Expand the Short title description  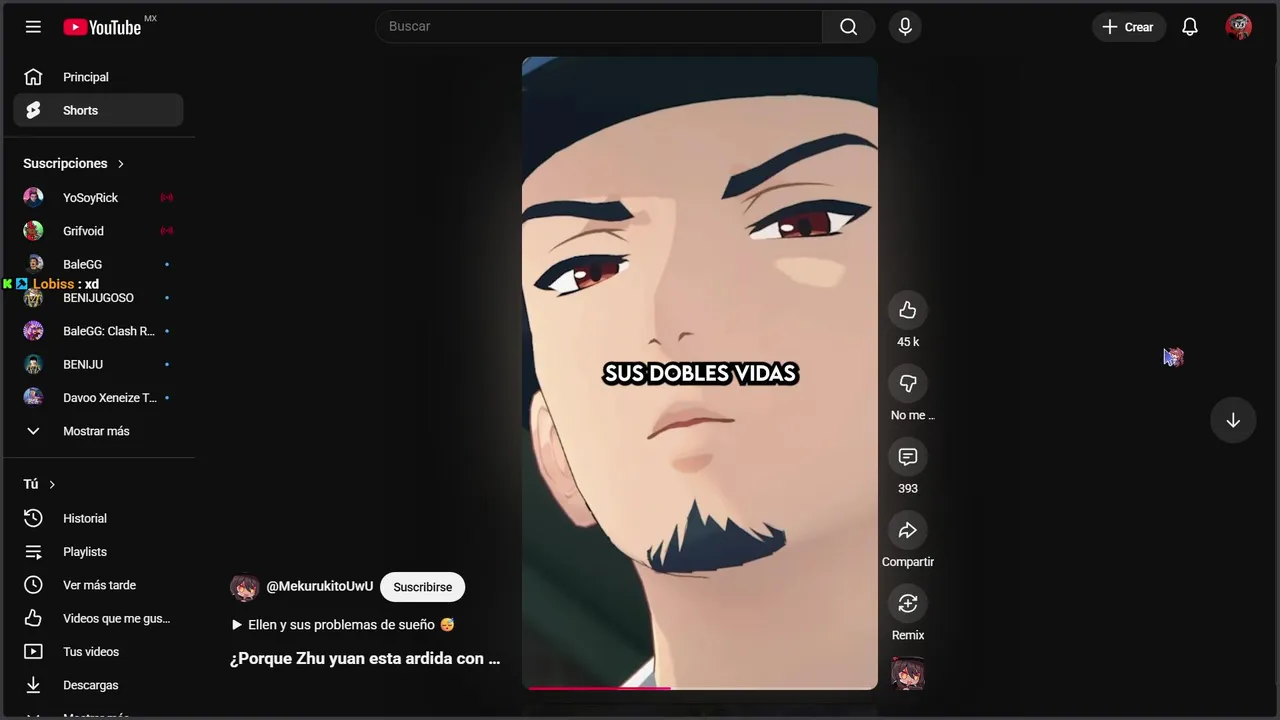365,659
